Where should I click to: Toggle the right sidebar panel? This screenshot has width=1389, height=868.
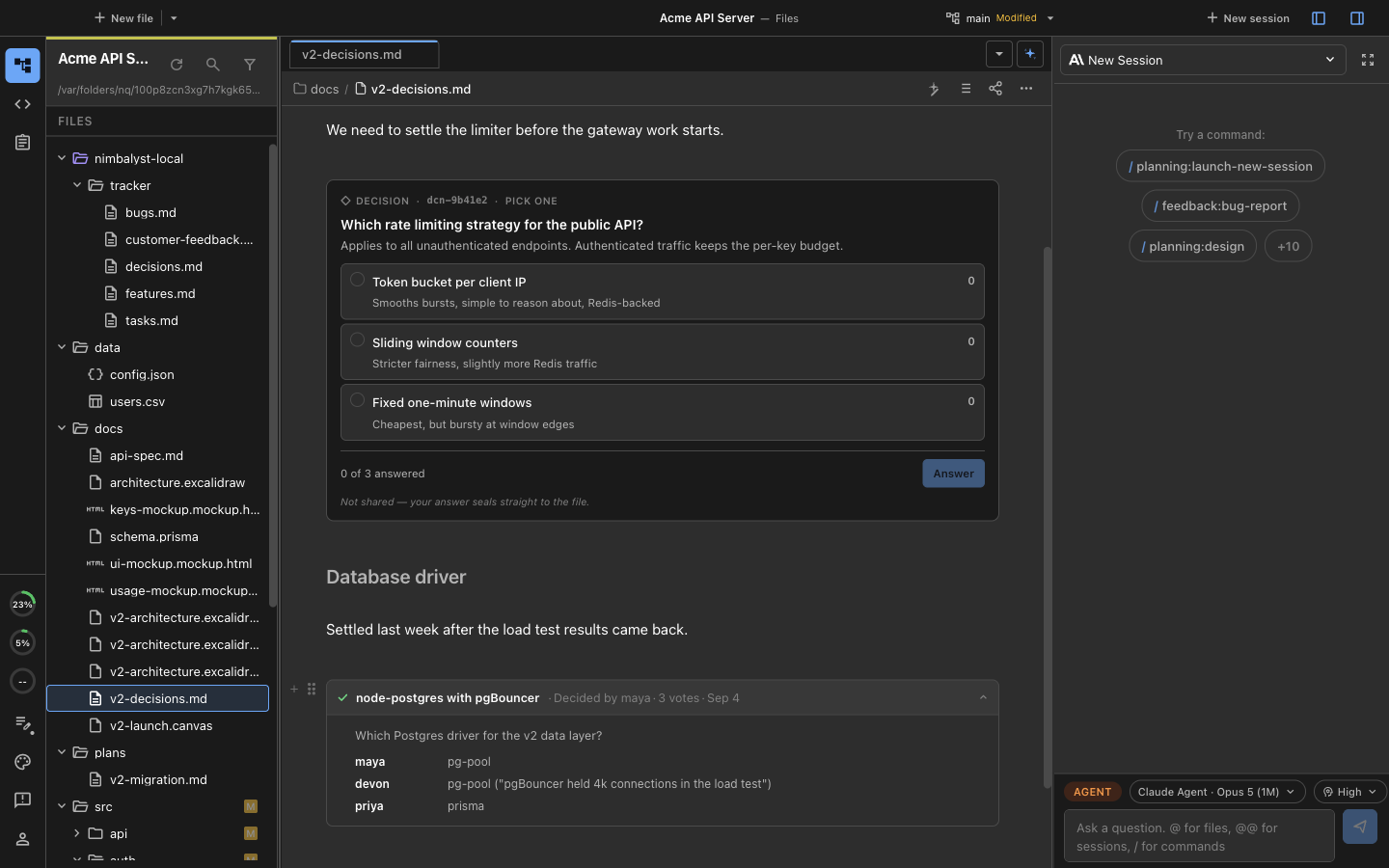pyautogui.click(x=1357, y=18)
